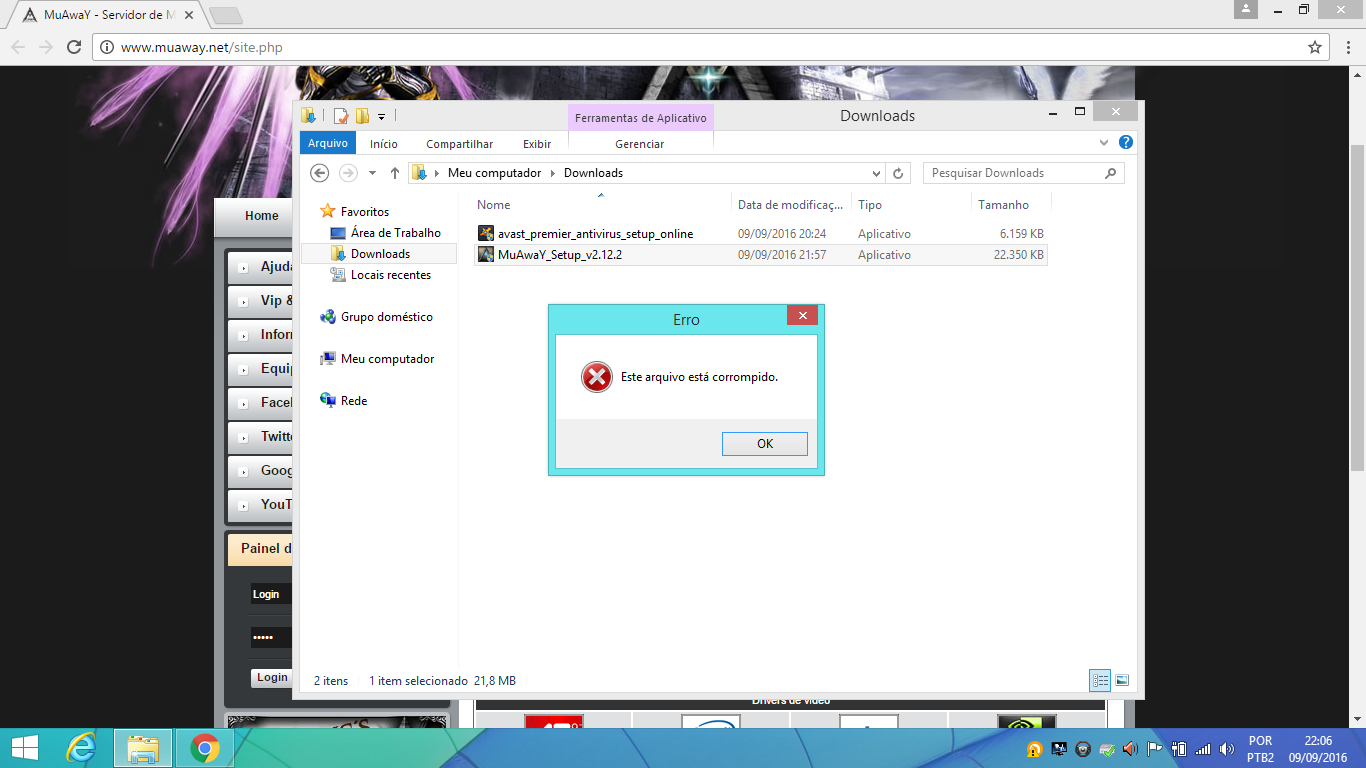1366x768 pixels.
Task: Switch to the Compartilhar ribbon tab
Action: click(459, 144)
